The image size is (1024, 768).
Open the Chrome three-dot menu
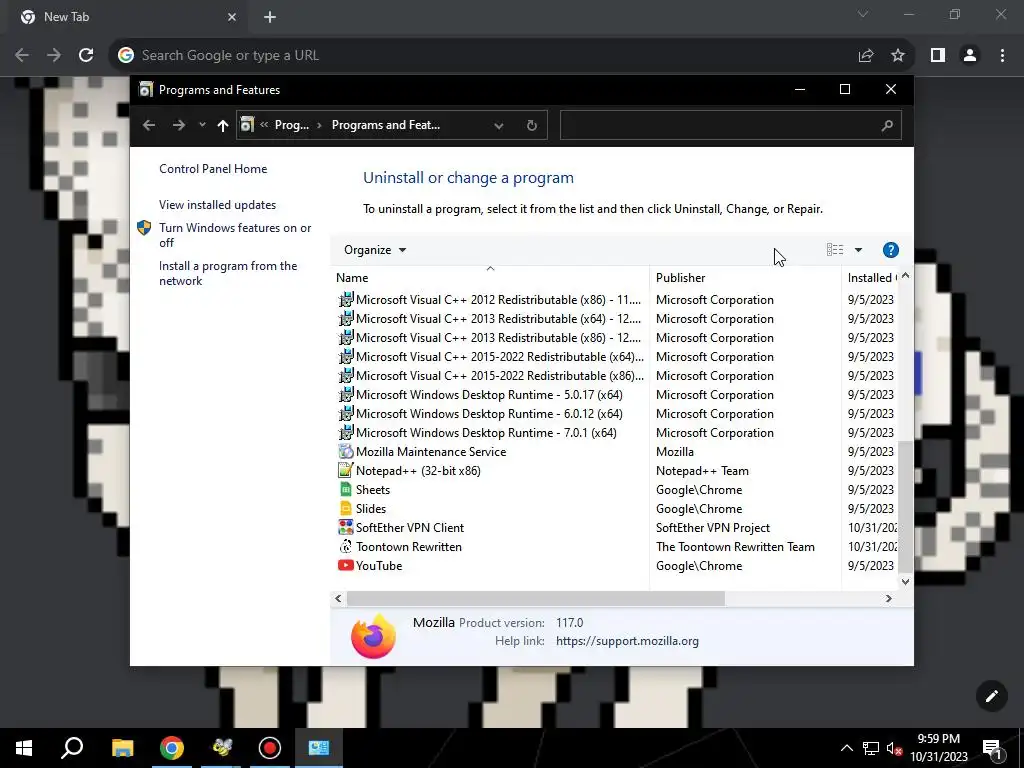tap(1002, 56)
